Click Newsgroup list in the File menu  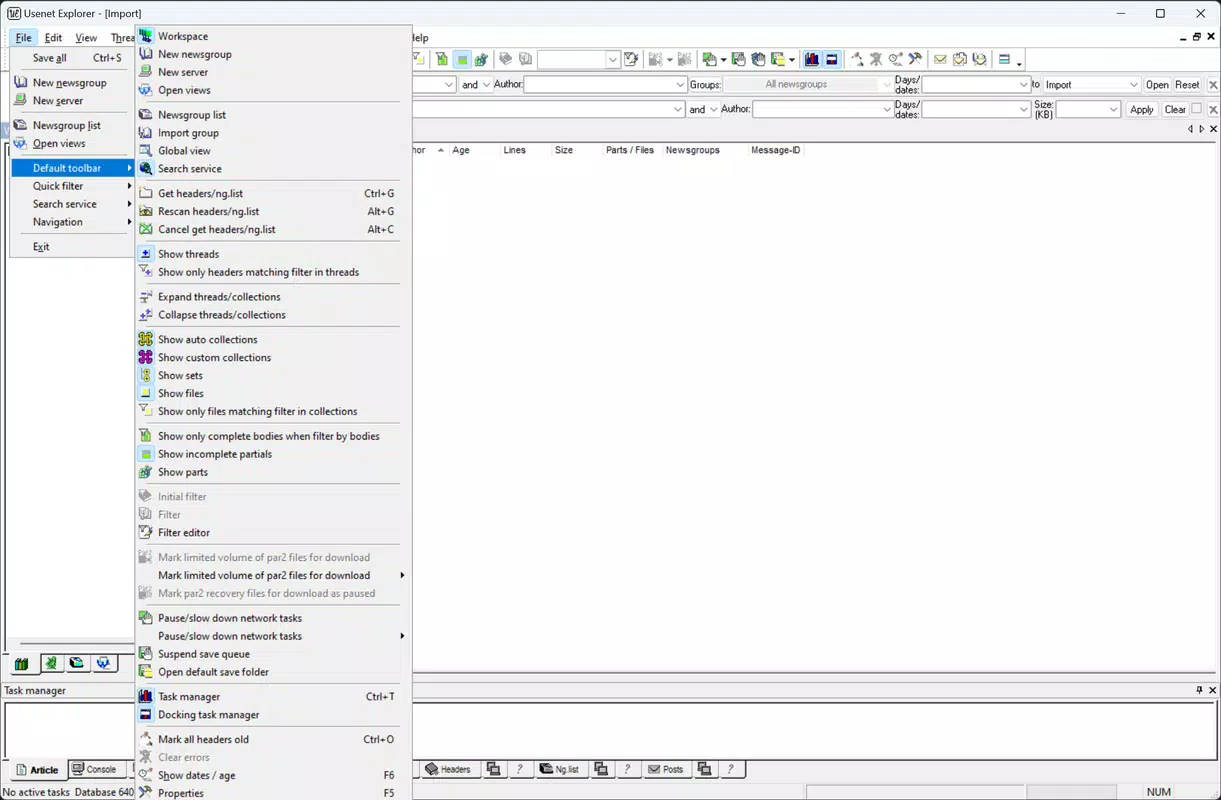coord(72,126)
